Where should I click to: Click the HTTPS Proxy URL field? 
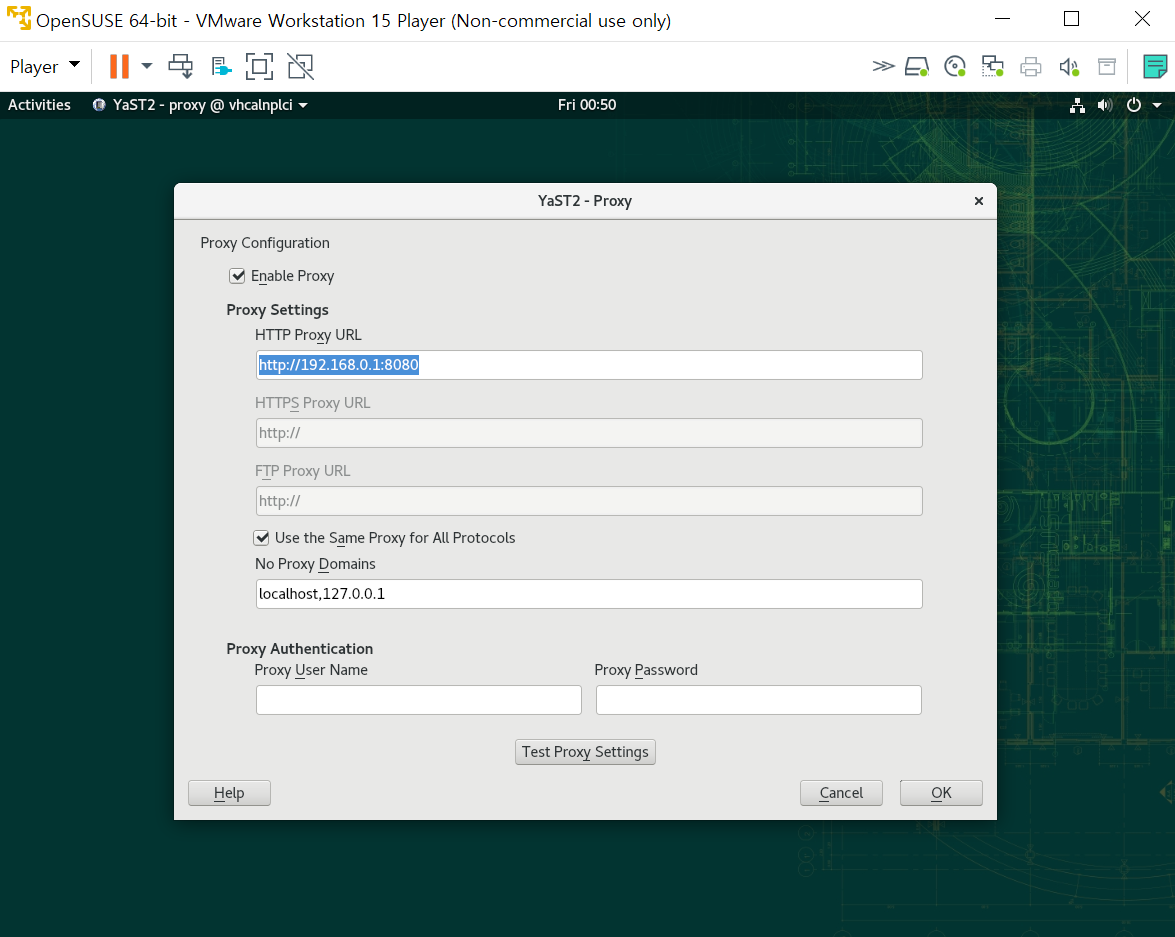point(589,433)
